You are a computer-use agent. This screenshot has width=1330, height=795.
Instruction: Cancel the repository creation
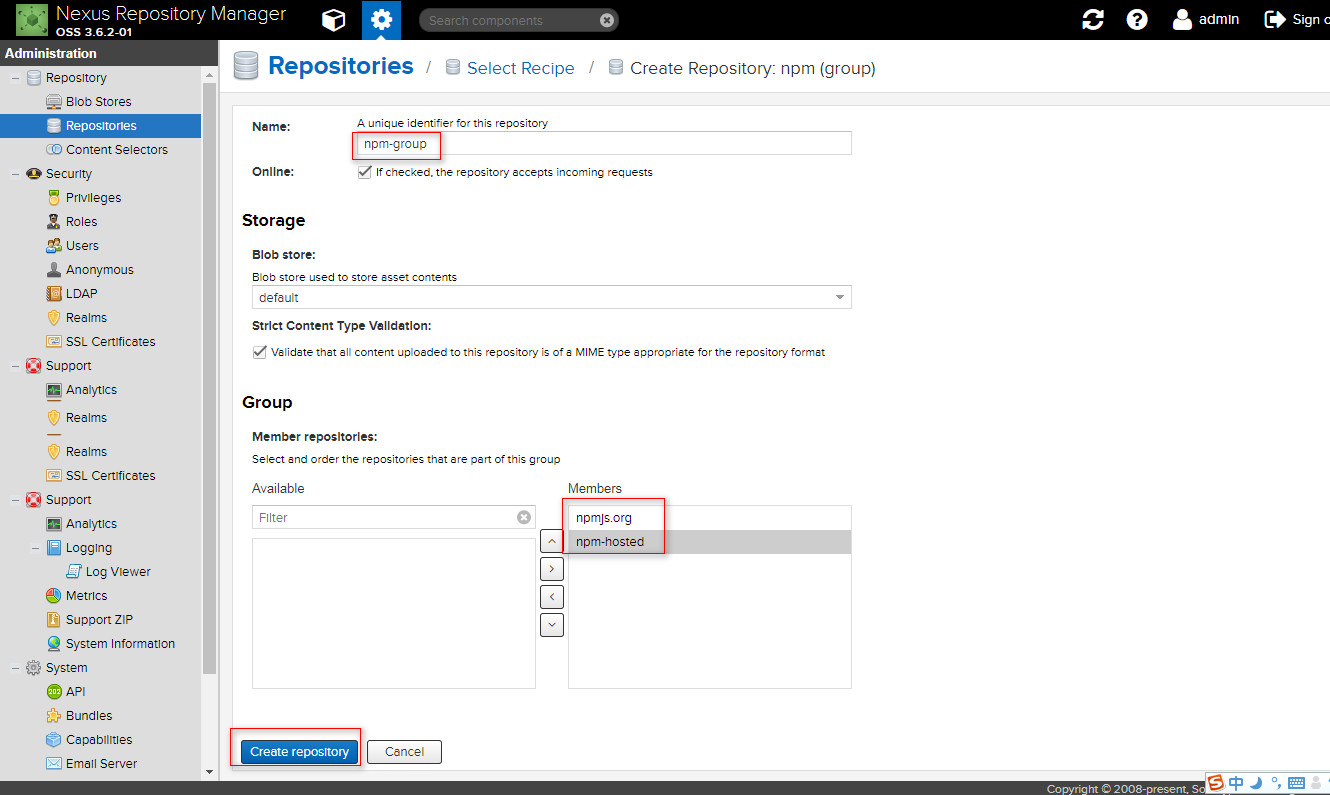coord(404,752)
